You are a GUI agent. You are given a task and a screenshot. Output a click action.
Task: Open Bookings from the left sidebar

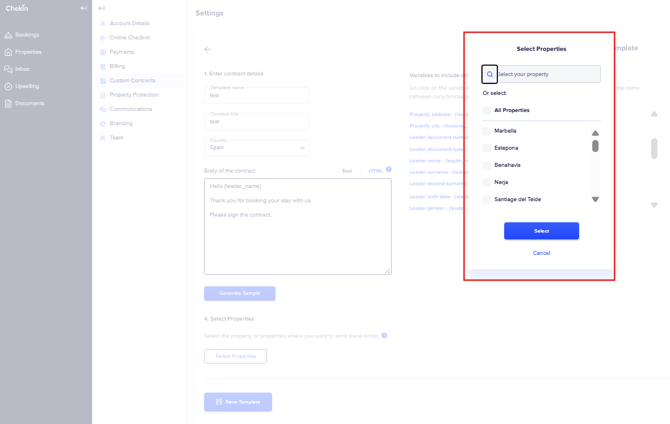tap(27, 35)
